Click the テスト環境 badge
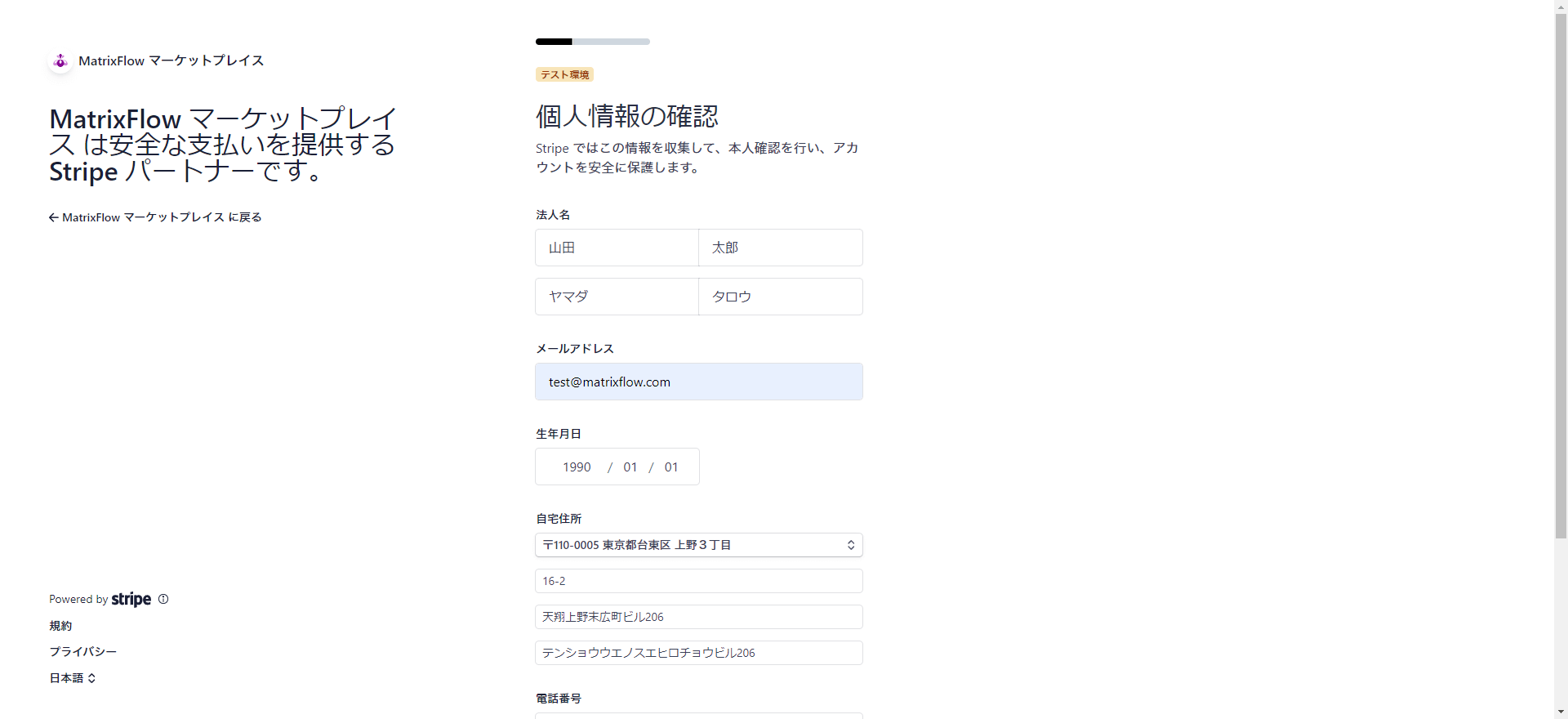 point(564,74)
